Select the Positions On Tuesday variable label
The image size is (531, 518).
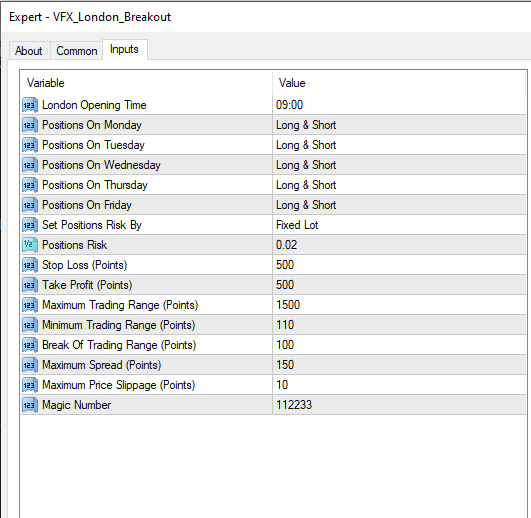(93, 145)
